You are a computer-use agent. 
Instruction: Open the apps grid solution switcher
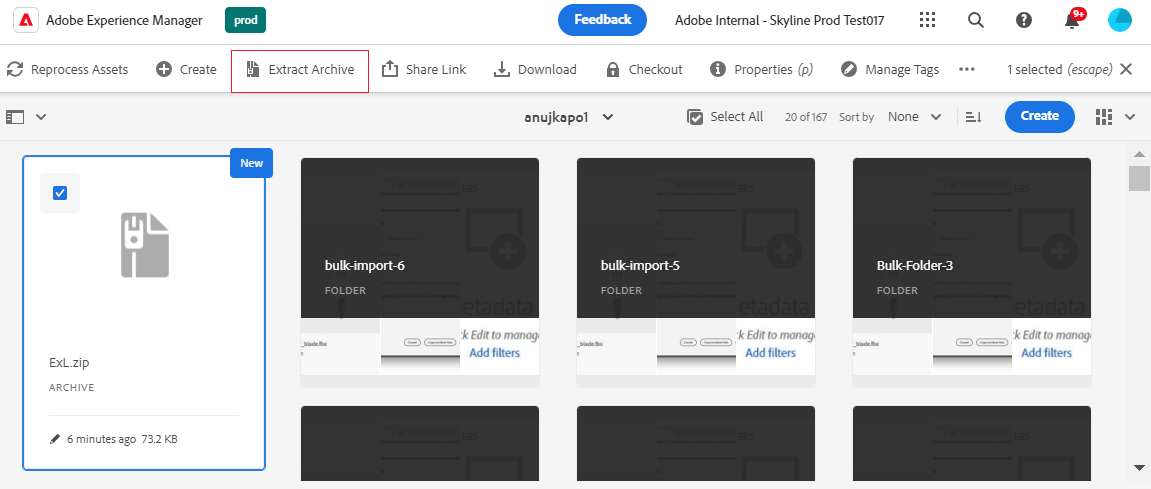pos(928,20)
